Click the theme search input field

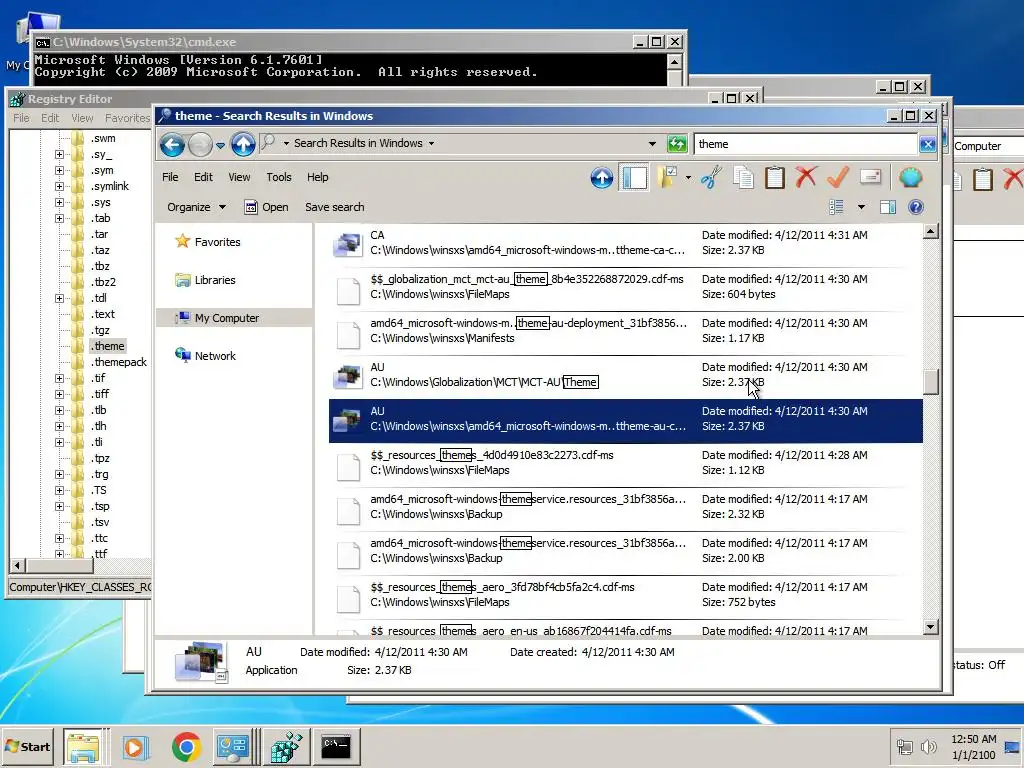tap(805, 144)
